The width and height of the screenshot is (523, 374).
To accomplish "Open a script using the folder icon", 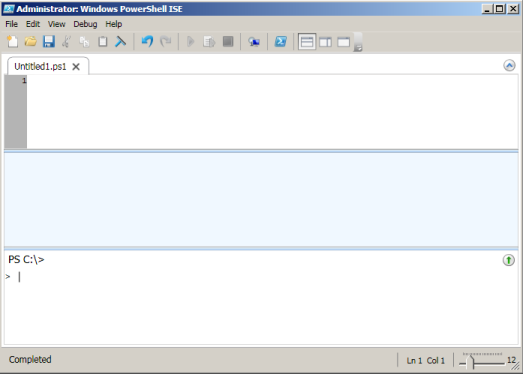I will pos(31,42).
